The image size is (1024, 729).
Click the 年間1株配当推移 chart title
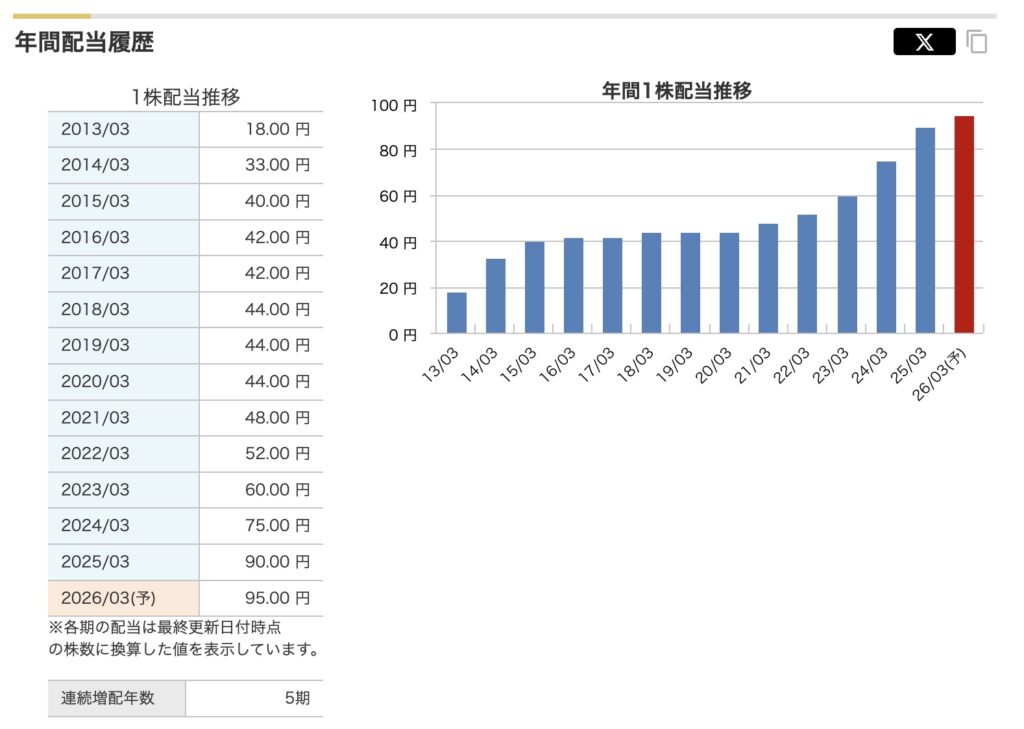[676, 91]
